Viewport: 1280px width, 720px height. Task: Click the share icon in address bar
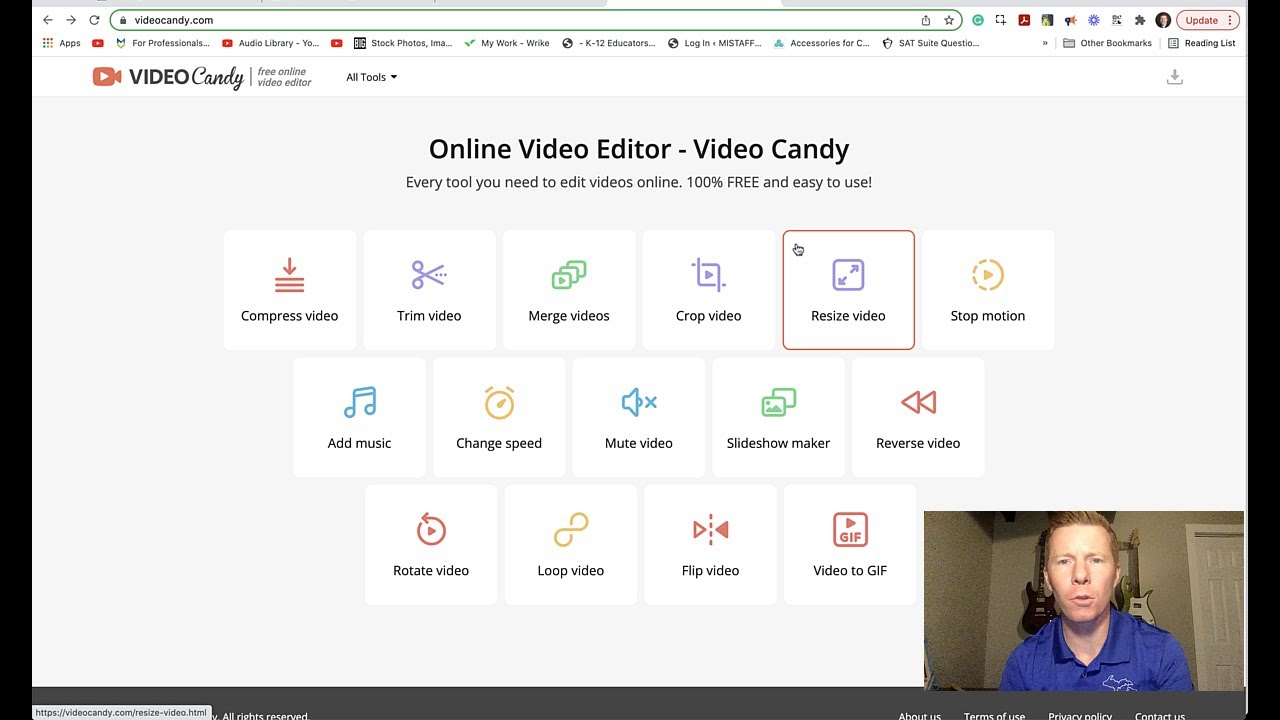[x=926, y=20]
